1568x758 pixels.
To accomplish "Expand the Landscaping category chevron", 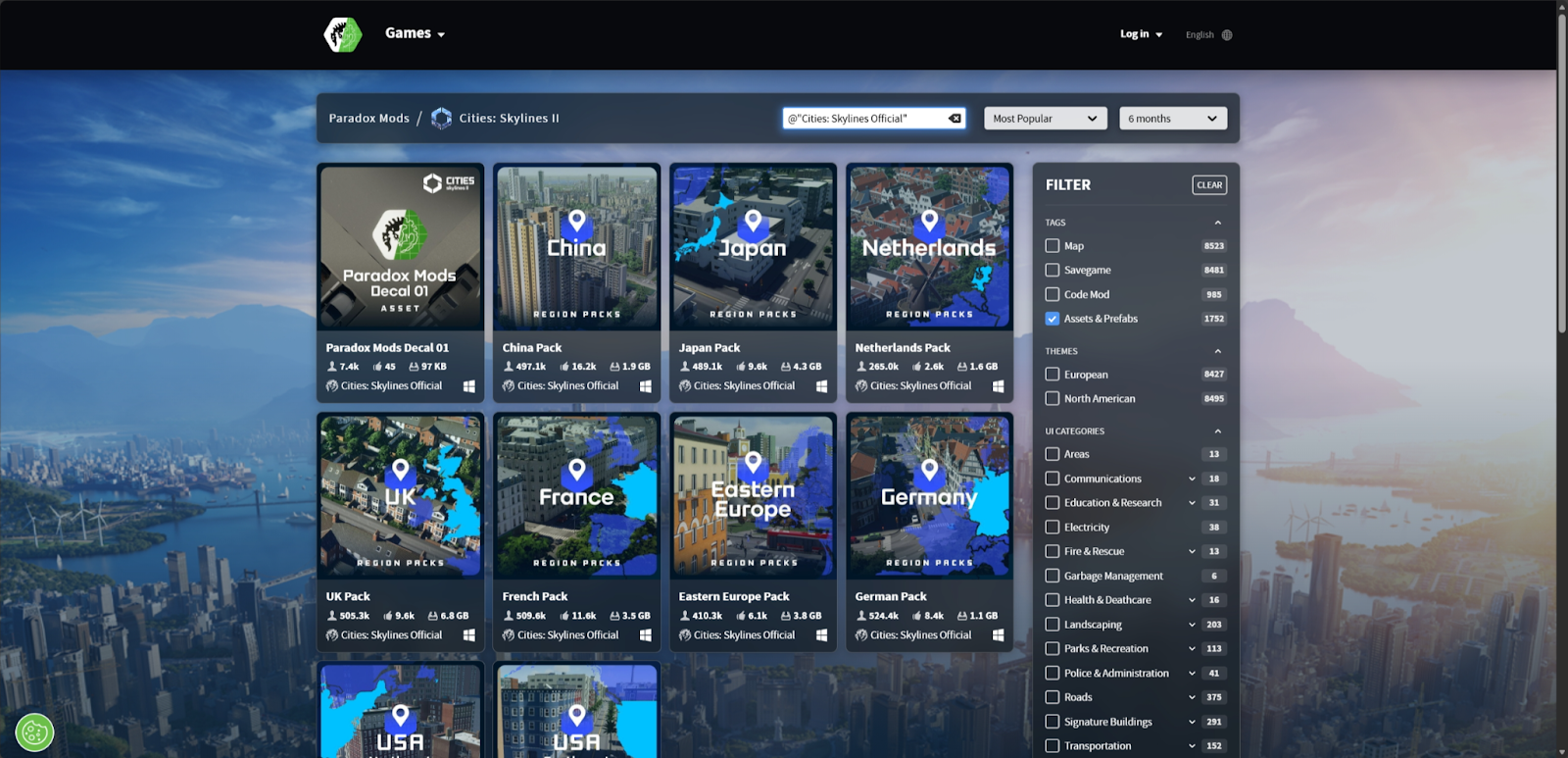I will click(1192, 625).
